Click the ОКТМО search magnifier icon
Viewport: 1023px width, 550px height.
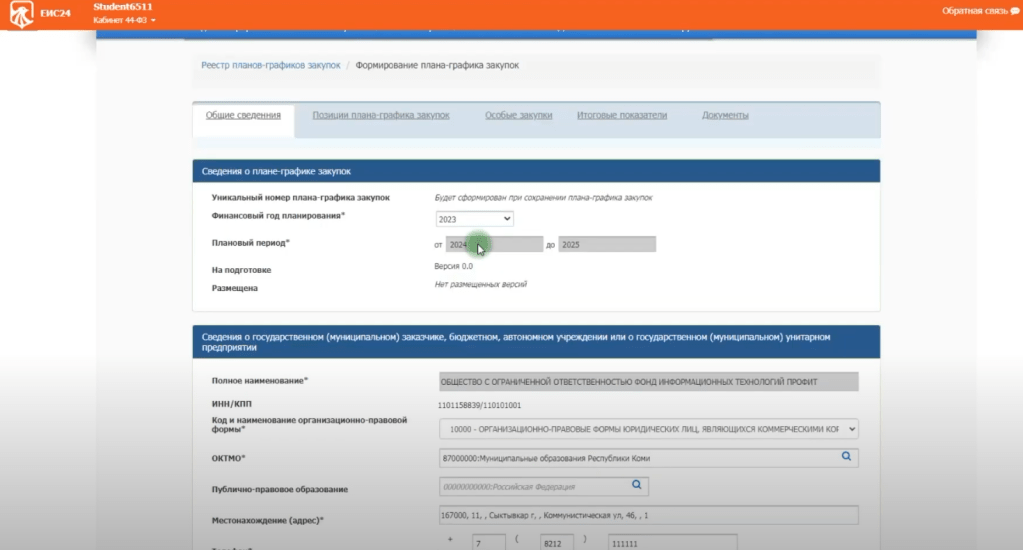point(845,457)
